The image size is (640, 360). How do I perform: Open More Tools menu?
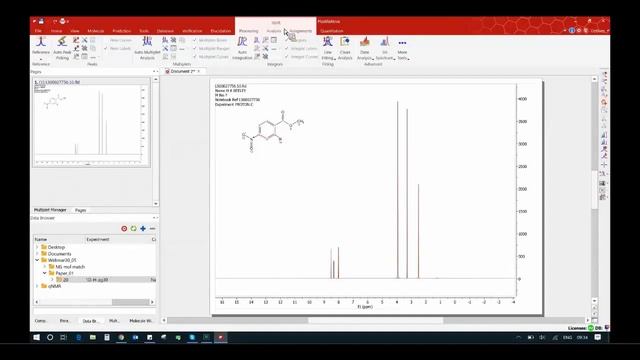coord(402,48)
